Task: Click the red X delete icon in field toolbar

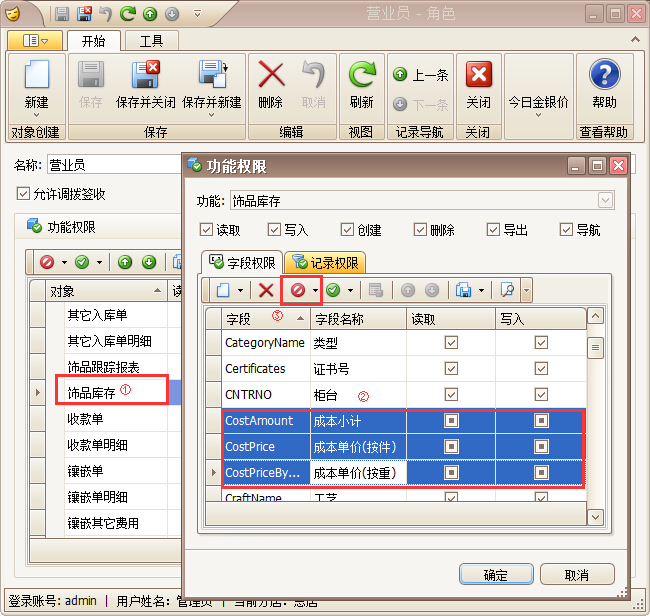Action: pyautogui.click(x=266, y=290)
